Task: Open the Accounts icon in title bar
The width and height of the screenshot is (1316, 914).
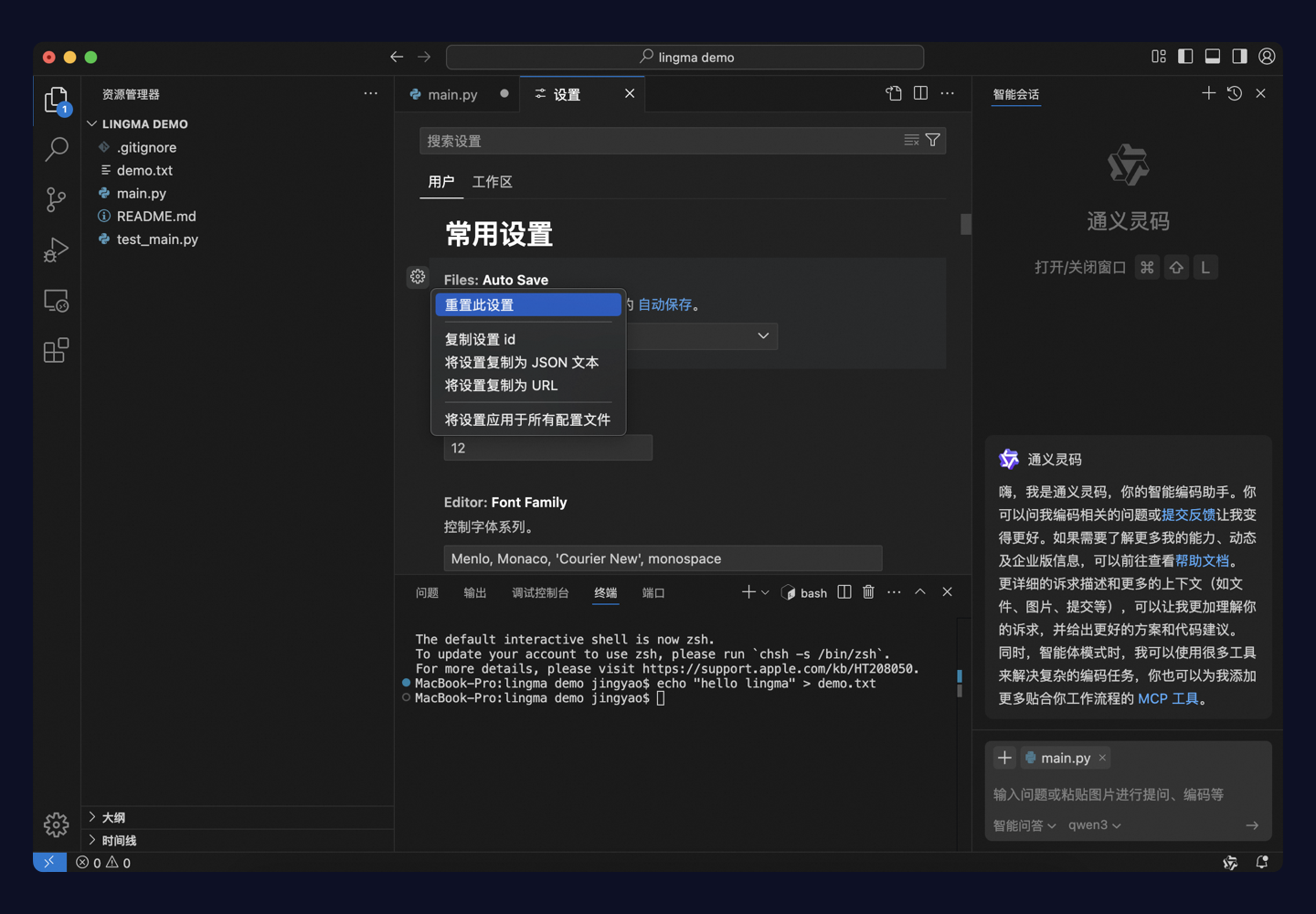Action: click(1267, 57)
